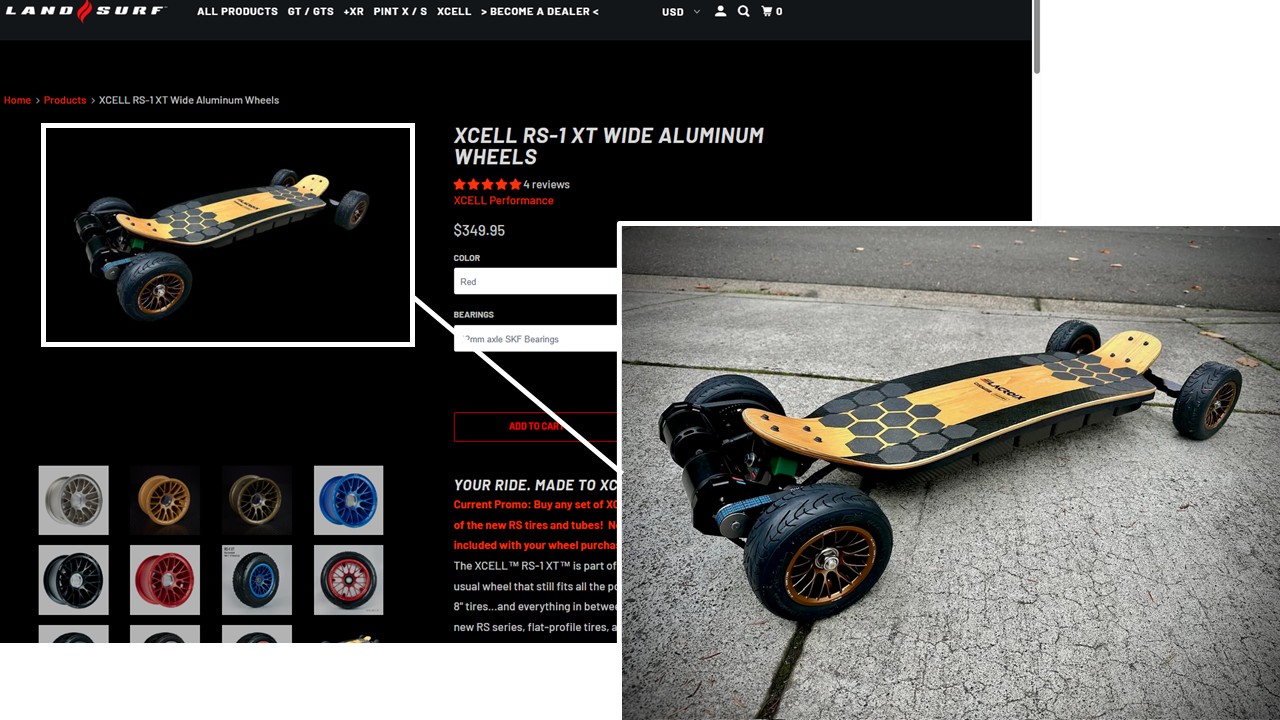
Task: Open the XCELL Performance vendor link
Action: tap(503, 200)
